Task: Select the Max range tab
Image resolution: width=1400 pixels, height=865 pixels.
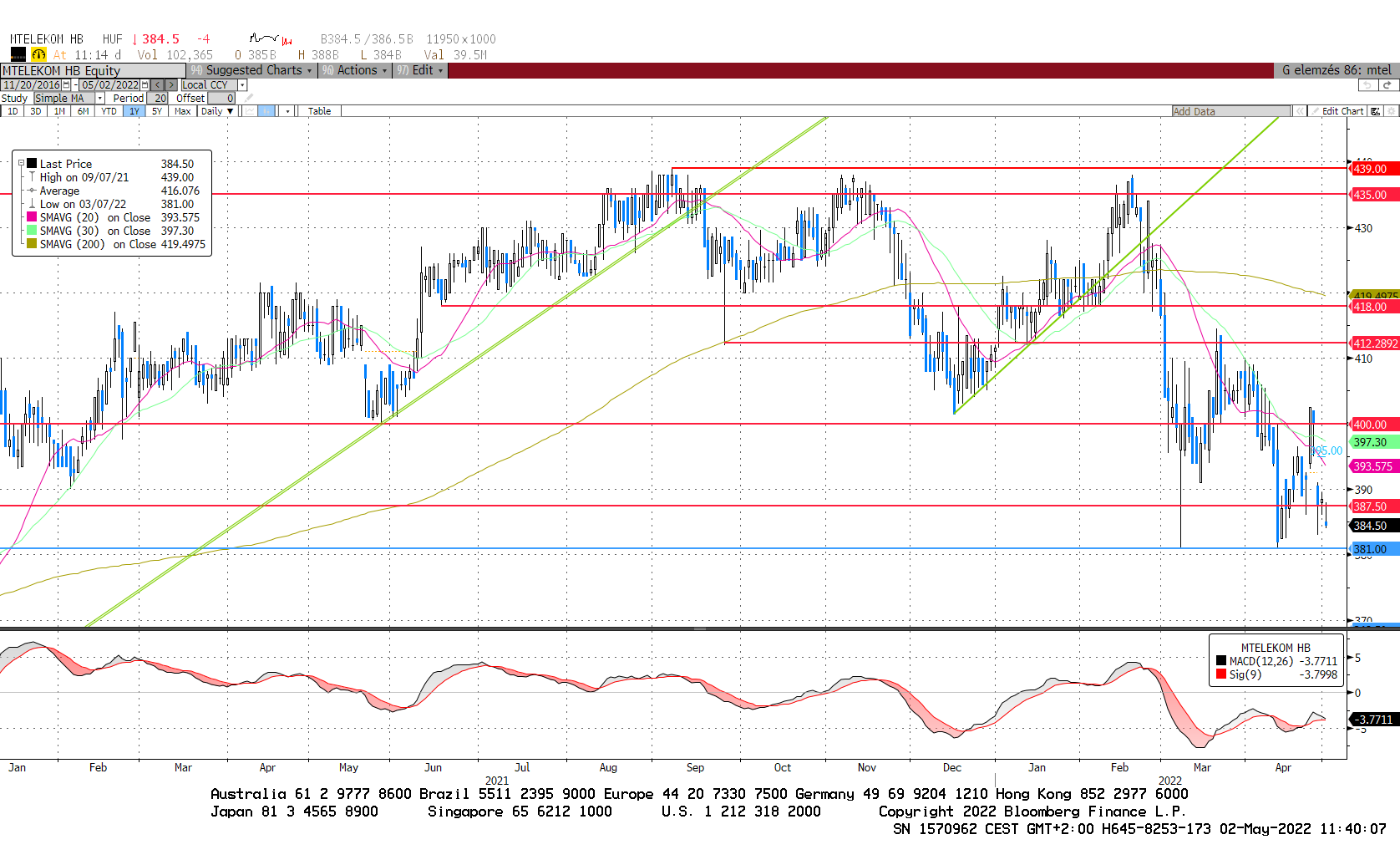Action: (x=182, y=111)
